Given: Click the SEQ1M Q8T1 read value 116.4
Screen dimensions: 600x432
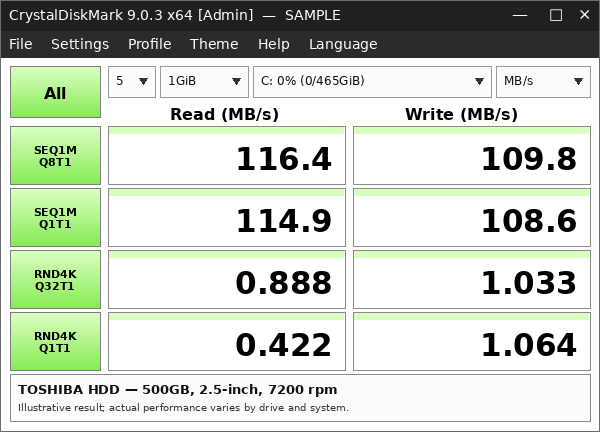Looking at the screenshot, I should (227, 156).
